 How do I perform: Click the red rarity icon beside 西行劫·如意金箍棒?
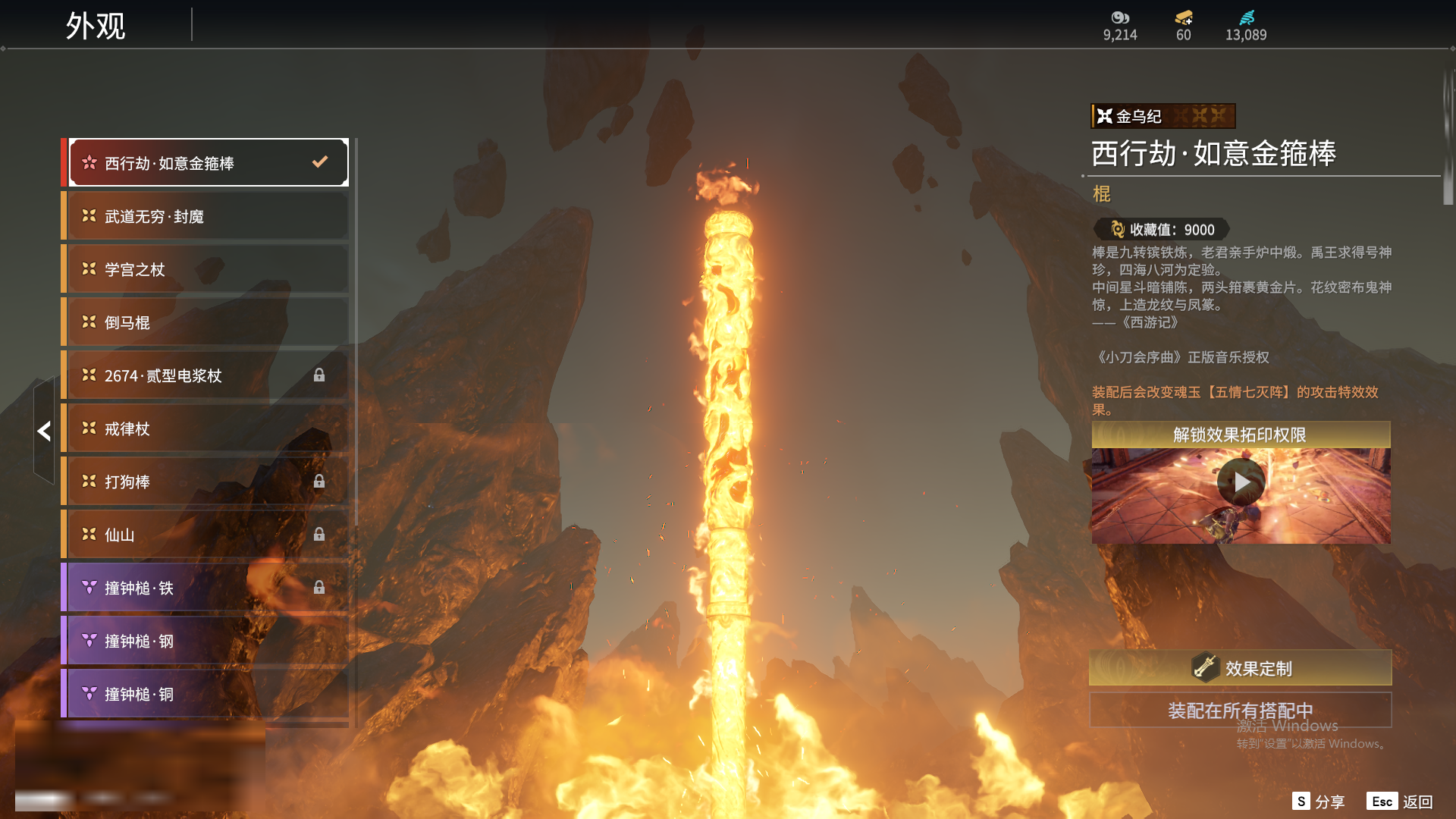point(89,162)
